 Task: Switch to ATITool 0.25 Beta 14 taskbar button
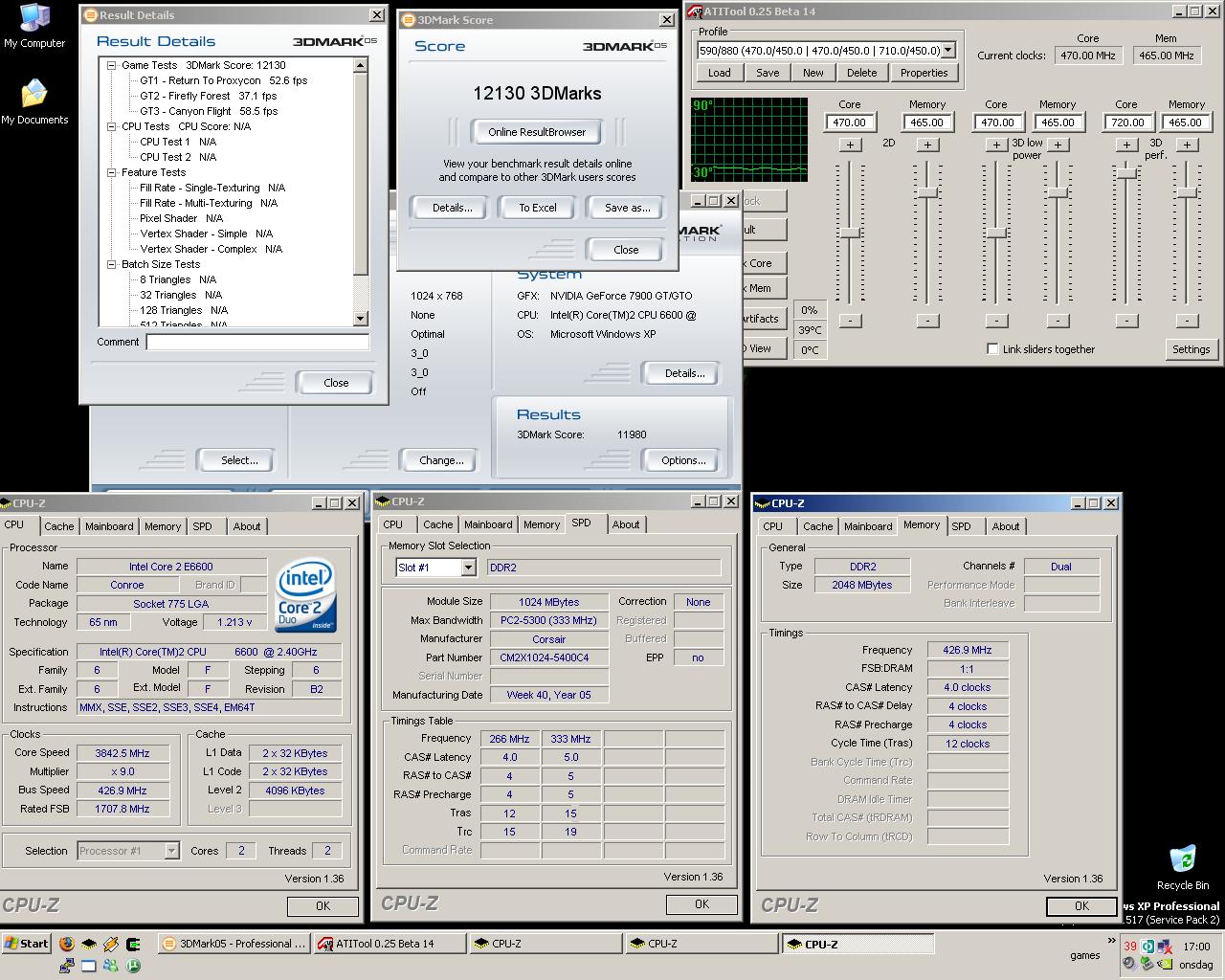[390, 944]
